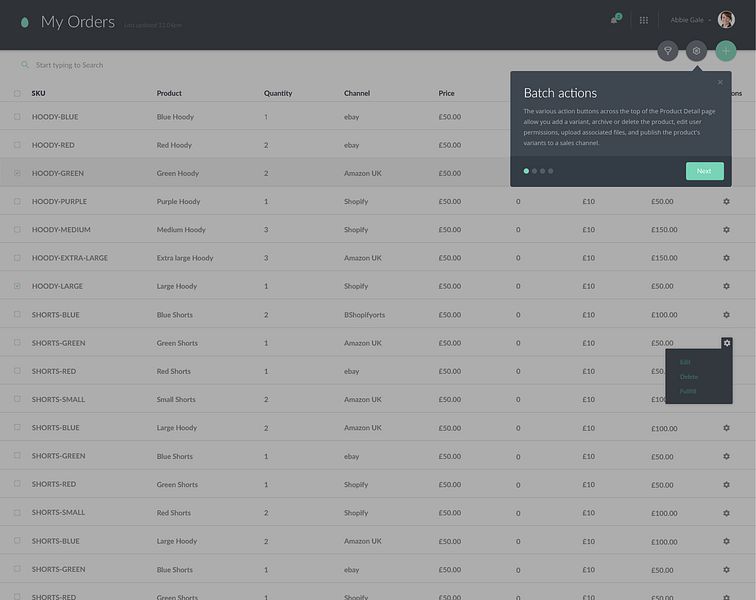Open the gear menu for HOODY-MEDIUM

tap(726, 230)
